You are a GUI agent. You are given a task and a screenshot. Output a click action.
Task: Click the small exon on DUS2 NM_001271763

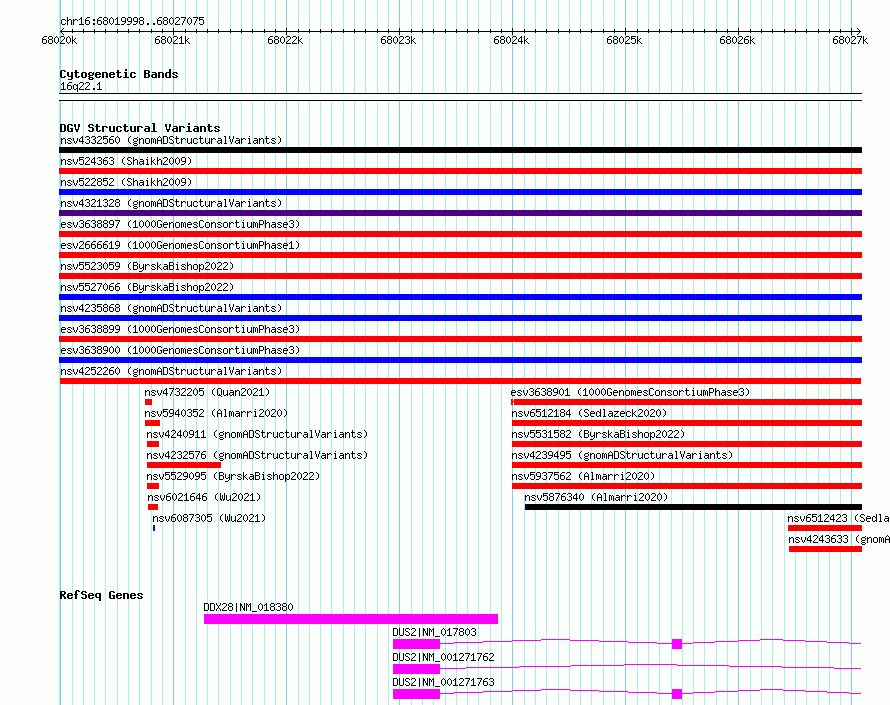click(677, 694)
